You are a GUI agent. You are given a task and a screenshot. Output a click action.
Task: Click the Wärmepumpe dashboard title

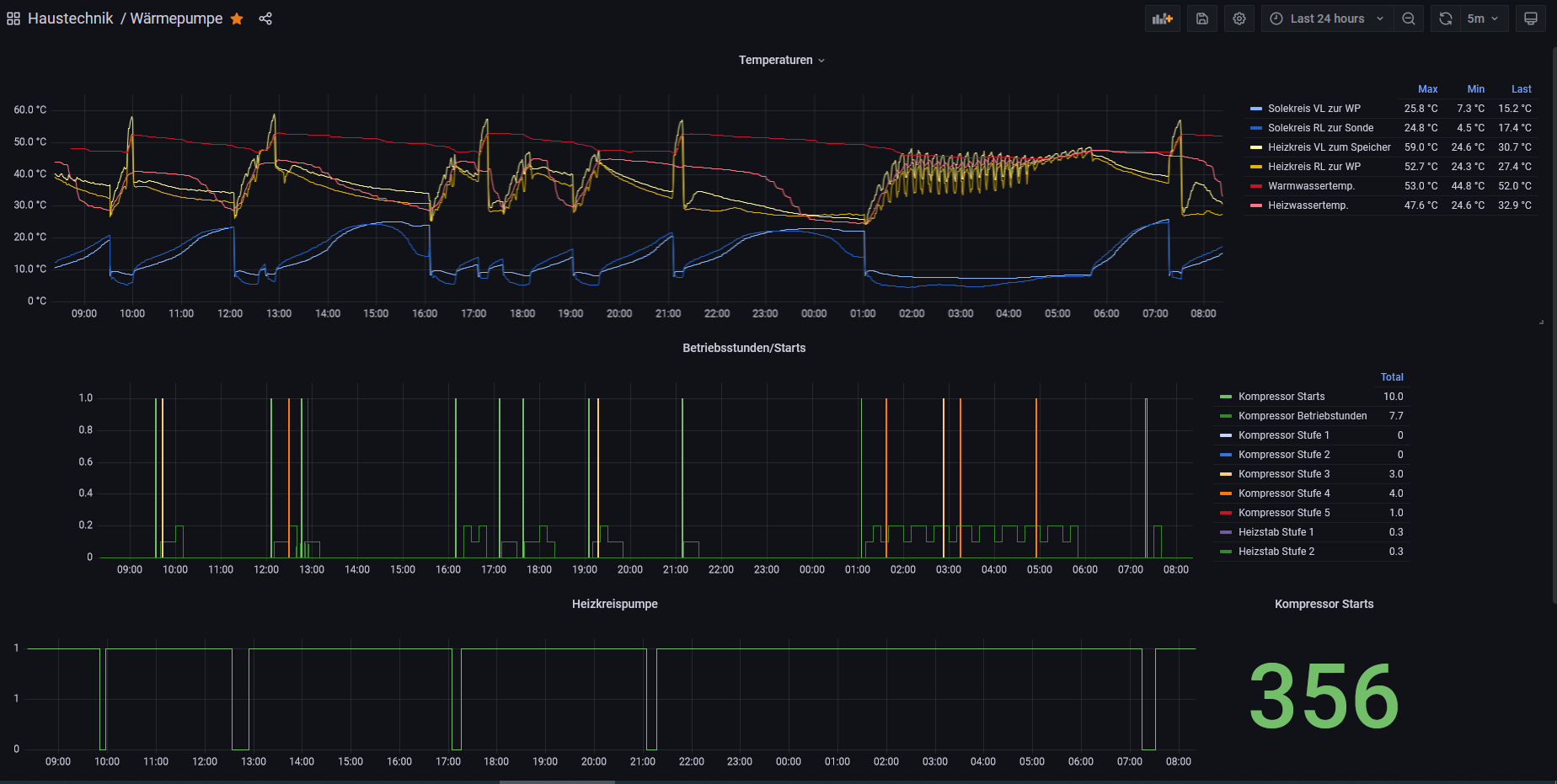176,19
